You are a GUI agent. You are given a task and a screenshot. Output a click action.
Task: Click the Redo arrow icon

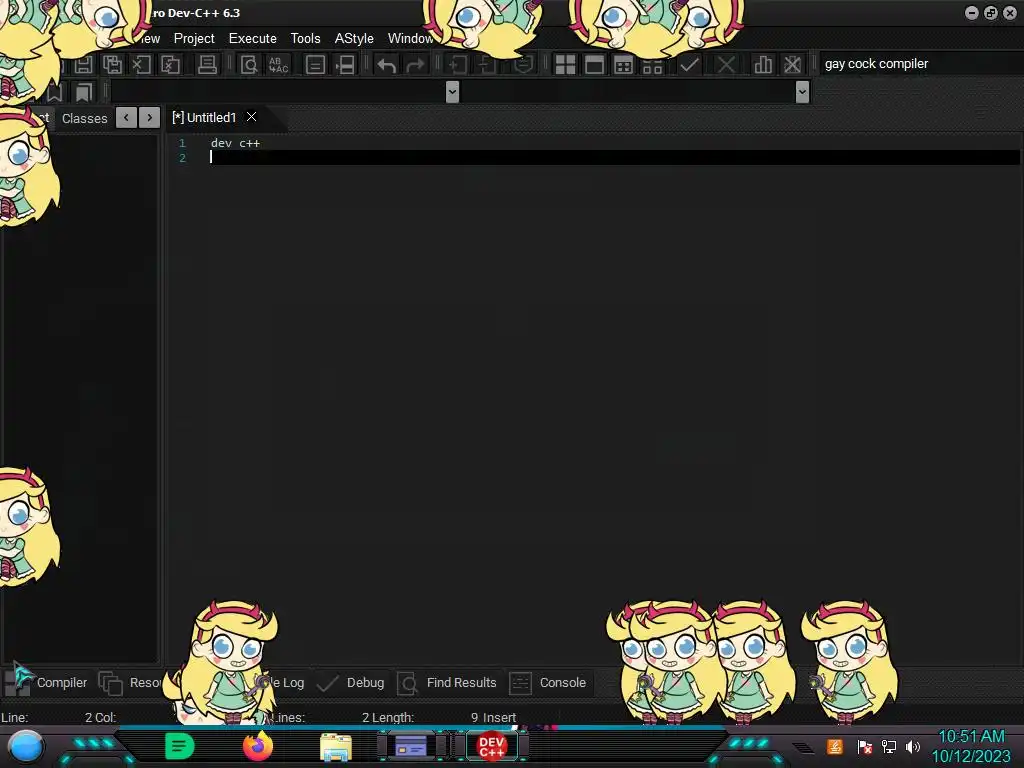tap(415, 65)
